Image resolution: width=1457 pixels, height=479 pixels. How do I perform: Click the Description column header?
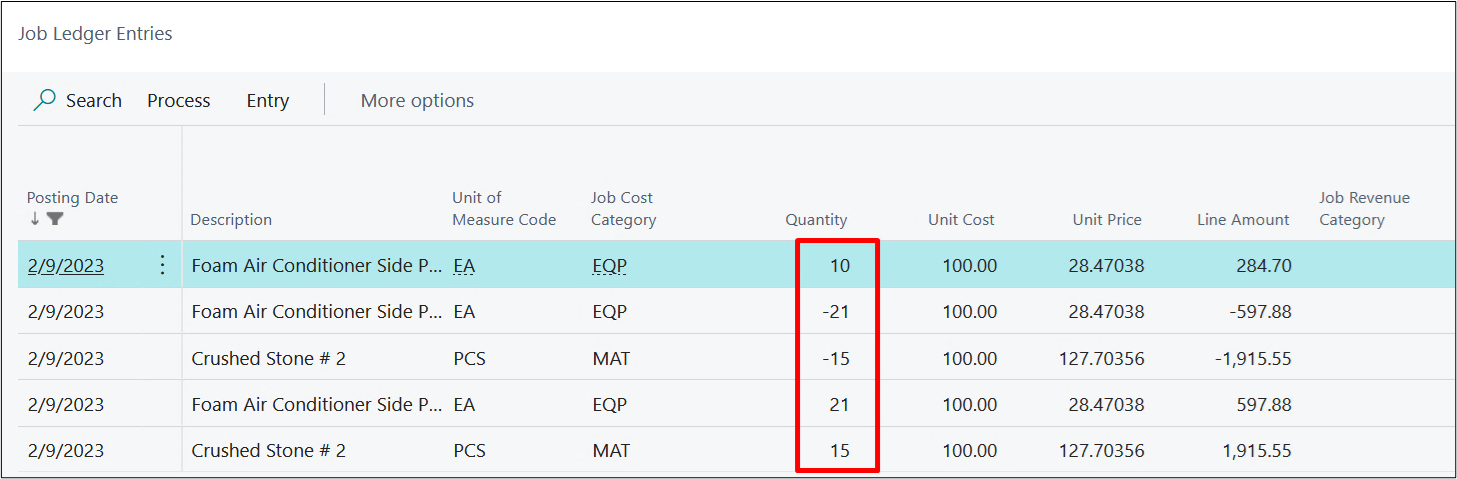[x=231, y=220]
